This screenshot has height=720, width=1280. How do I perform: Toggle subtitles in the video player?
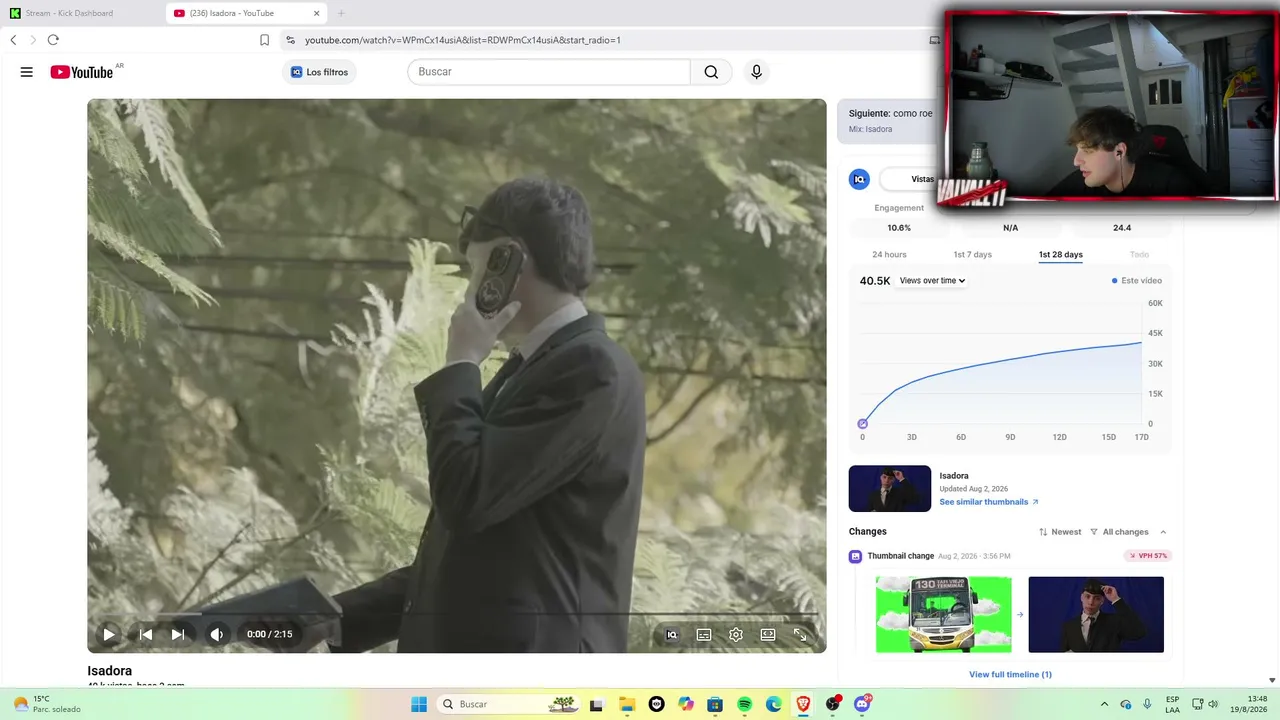(704, 634)
